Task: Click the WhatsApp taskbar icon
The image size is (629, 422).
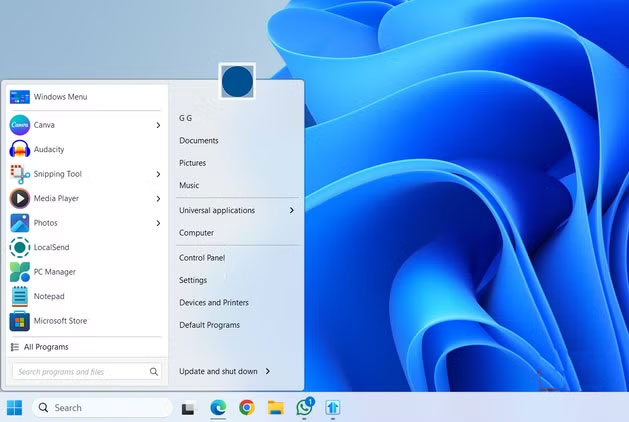Action: click(304, 408)
